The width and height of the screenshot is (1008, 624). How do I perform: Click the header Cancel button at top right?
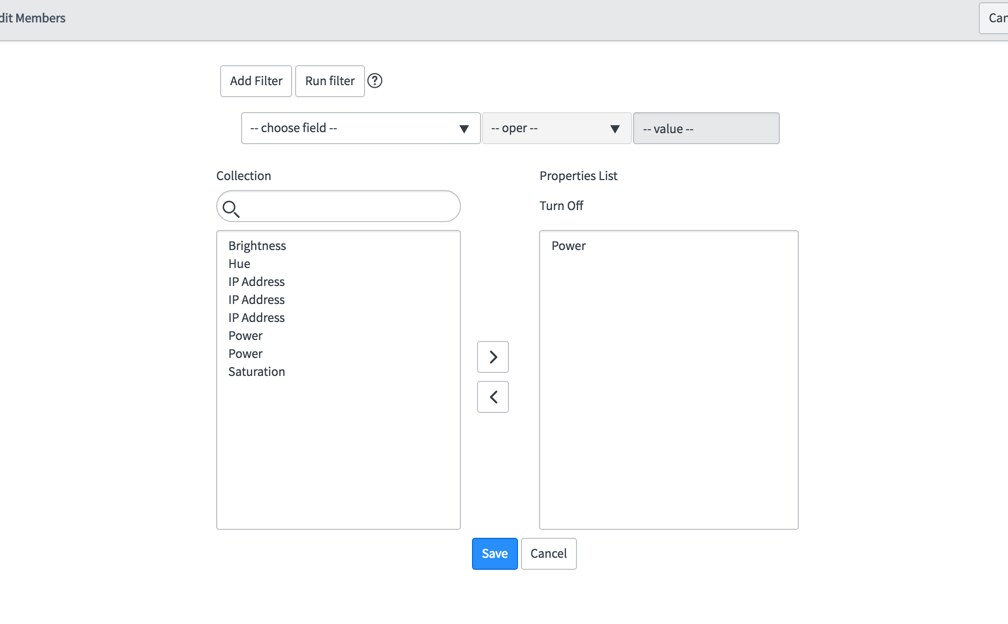click(x=995, y=18)
